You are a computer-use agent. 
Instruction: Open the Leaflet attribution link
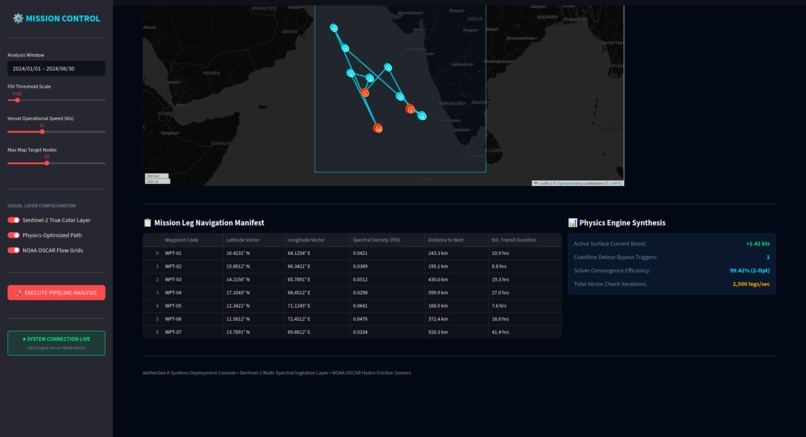click(544, 183)
